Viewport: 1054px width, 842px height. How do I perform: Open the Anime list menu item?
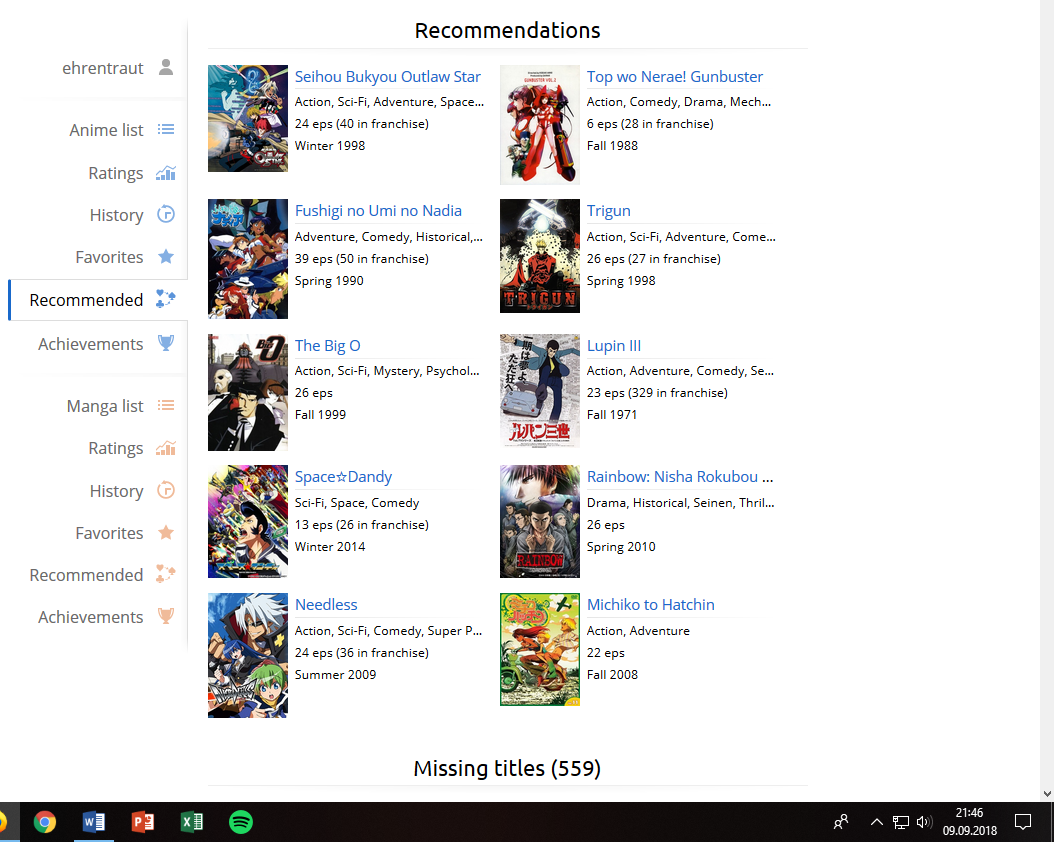tap(106, 130)
